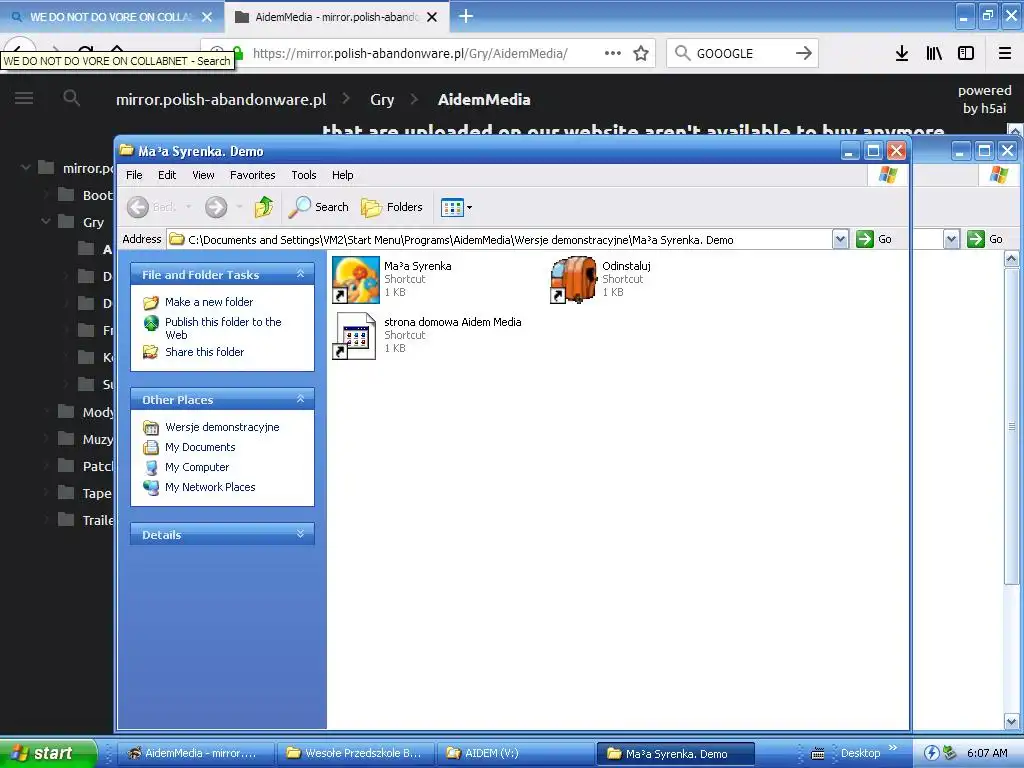
Task: Click the Desktop toolbar on taskbar
Action: pyautogui.click(x=860, y=753)
